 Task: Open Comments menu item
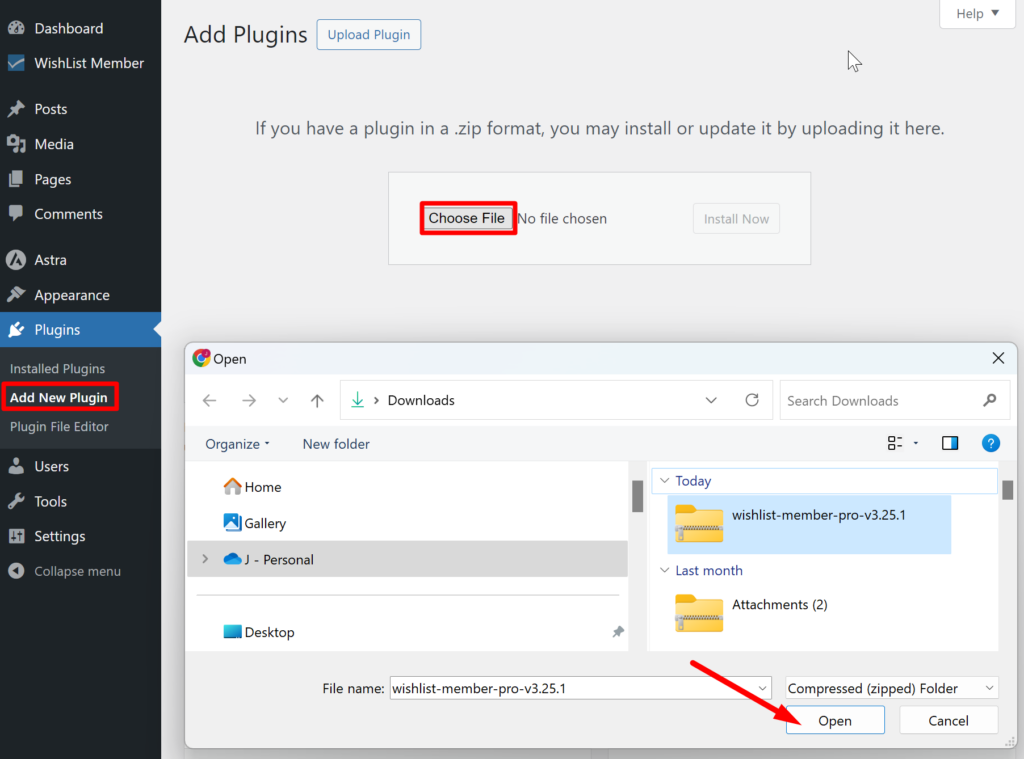pos(68,214)
